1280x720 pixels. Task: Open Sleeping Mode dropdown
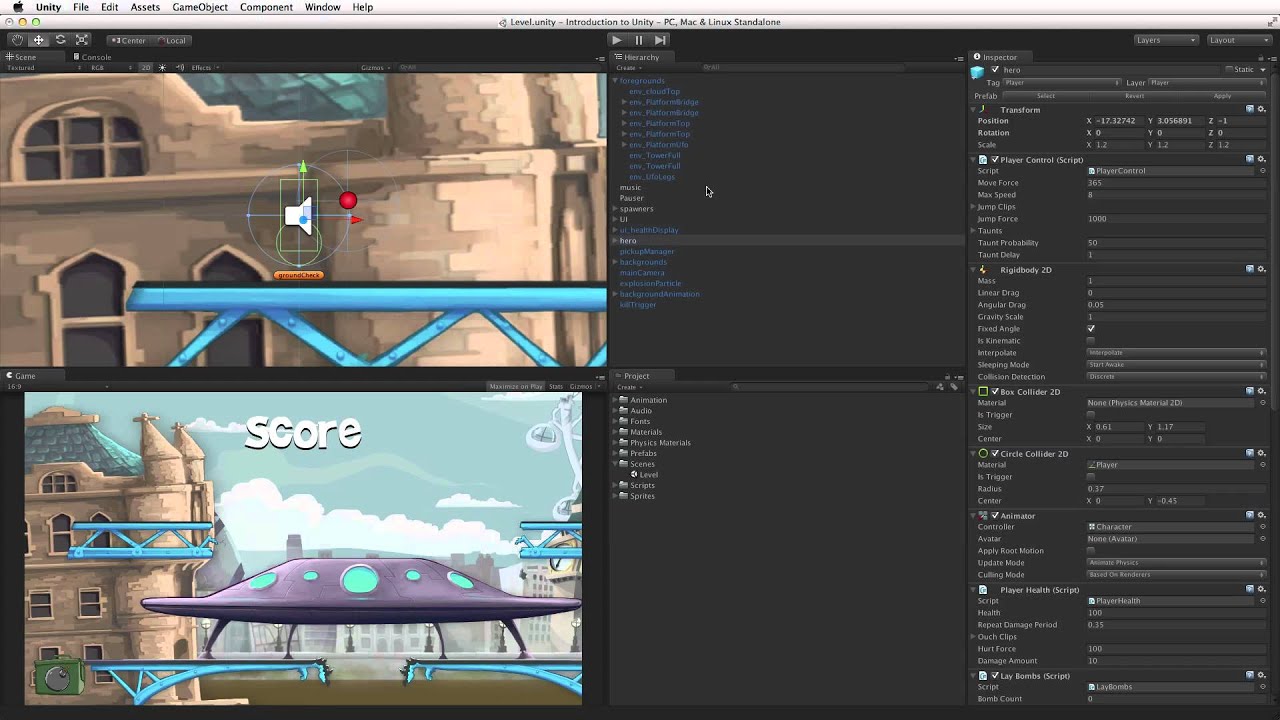(x=1176, y=365)
